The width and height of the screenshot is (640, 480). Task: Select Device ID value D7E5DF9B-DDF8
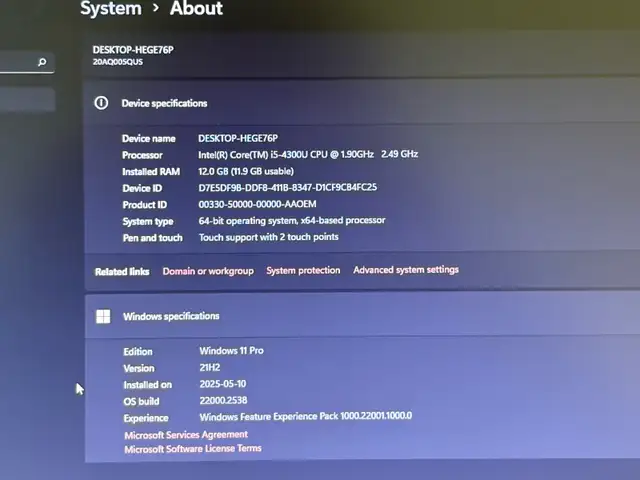(x=288, y=188)
